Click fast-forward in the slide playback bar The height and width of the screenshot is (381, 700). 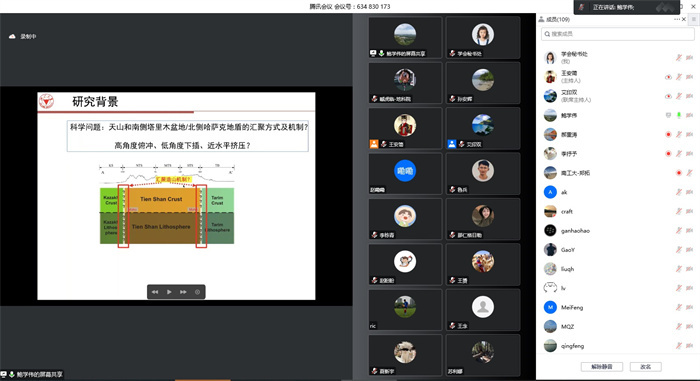tap(183, 292)
